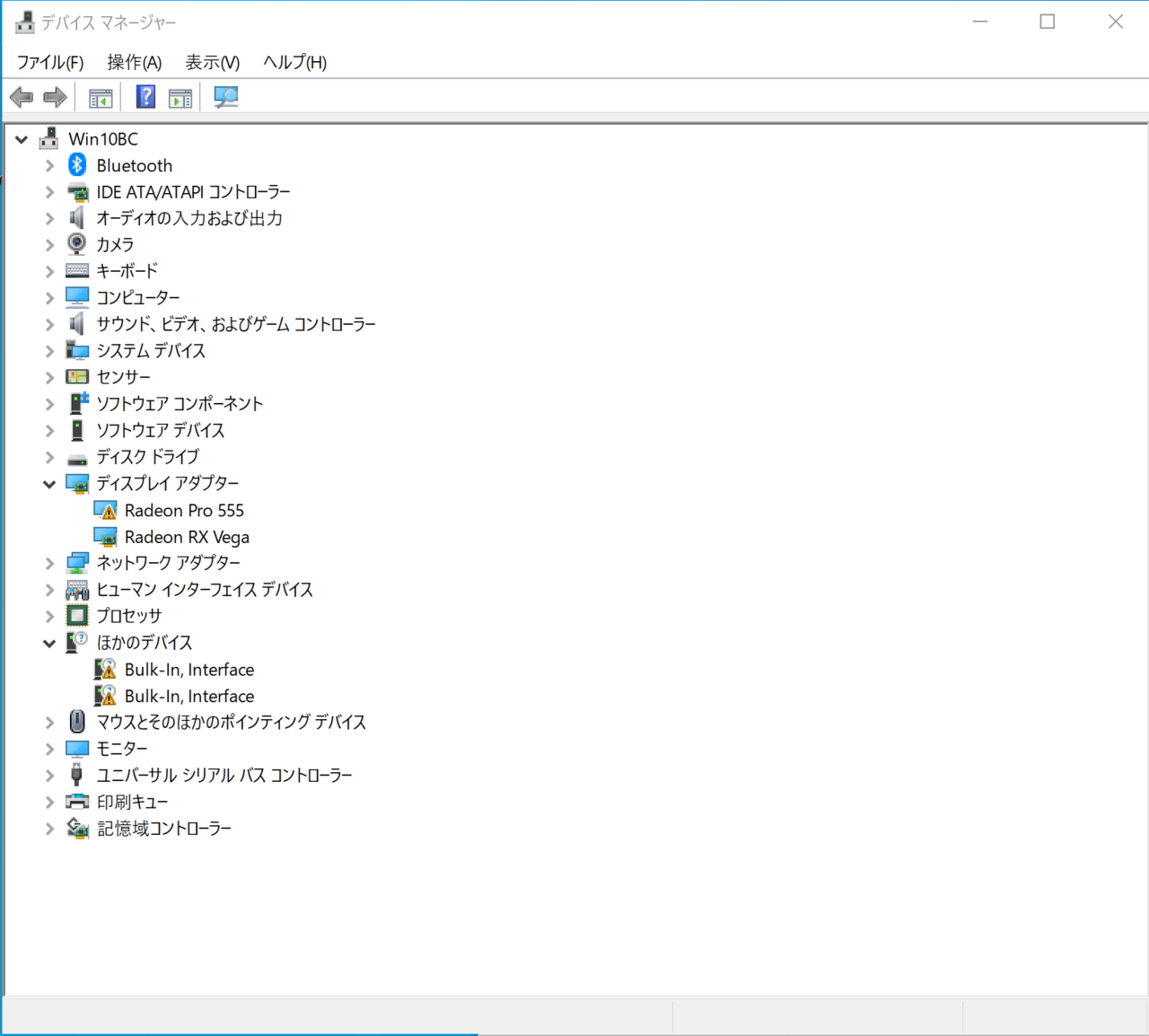Select the 記憶域コントローラー icon

tap(77, 828)
